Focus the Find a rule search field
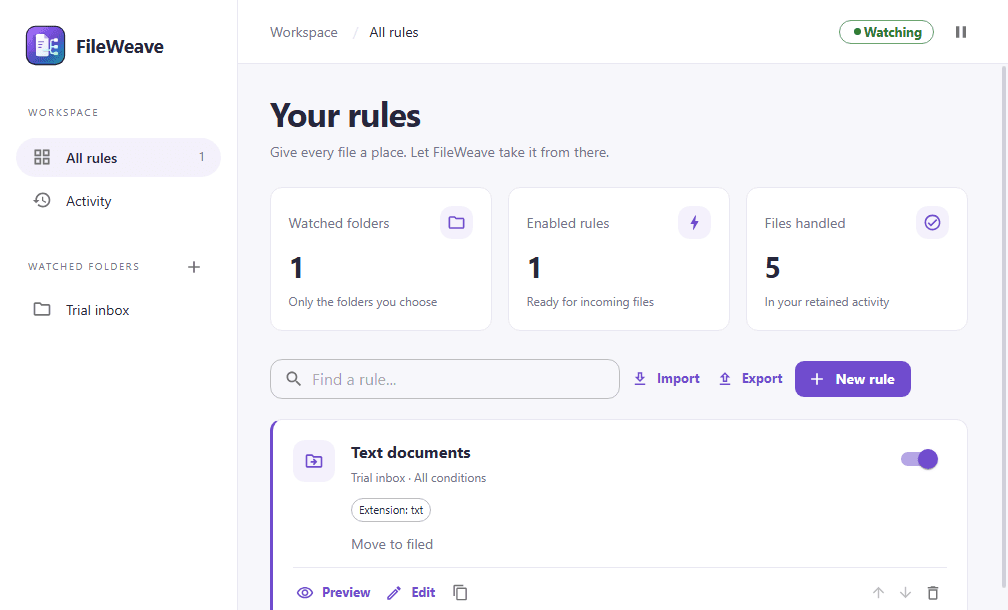Image resolution: width=1008 pixels, height=610 pixels. click(x=445, y=379)
